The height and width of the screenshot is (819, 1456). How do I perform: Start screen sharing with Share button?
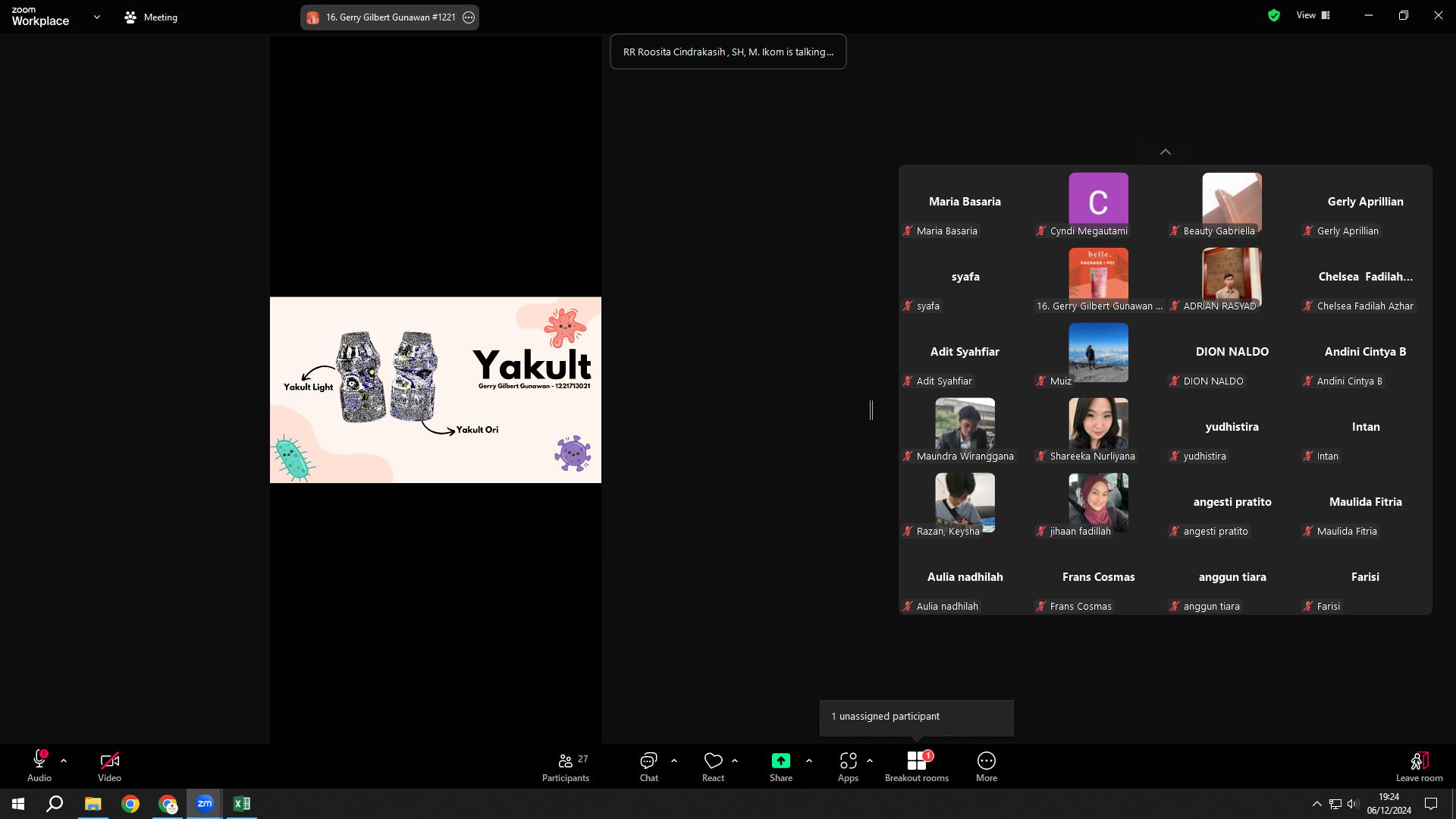(x=781, y=766)
